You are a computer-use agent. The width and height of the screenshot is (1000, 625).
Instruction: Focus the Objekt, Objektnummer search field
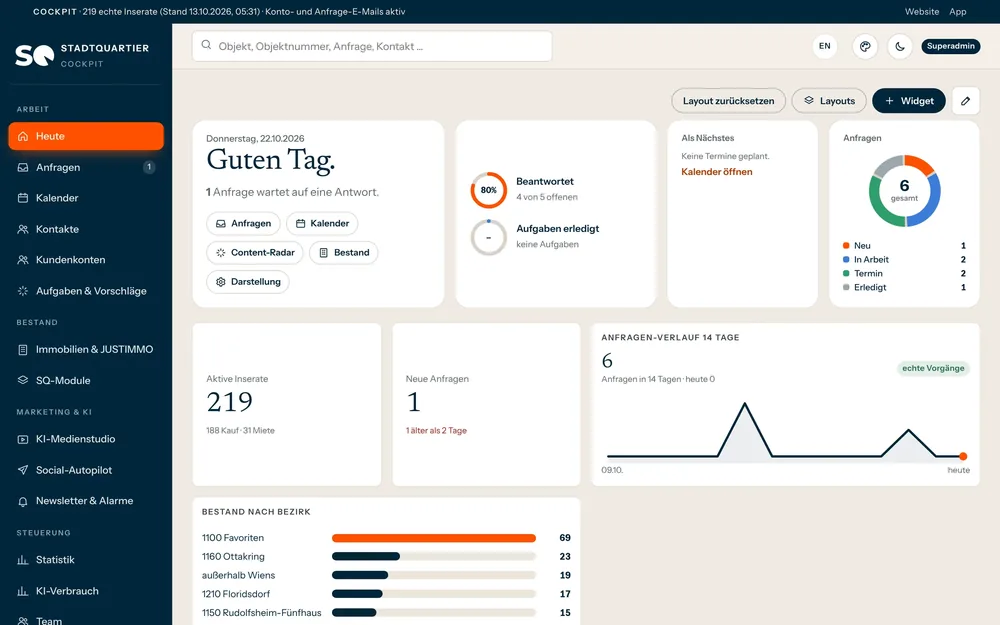pyautogui.click(x=372, y=47)
